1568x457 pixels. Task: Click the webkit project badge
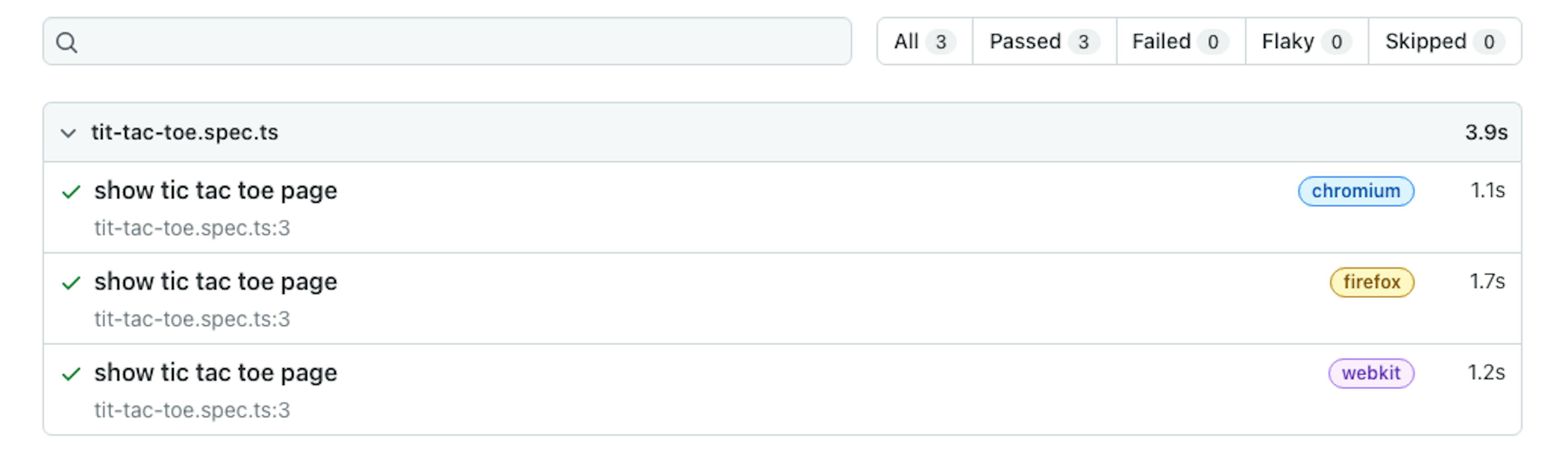(1371, 373)
